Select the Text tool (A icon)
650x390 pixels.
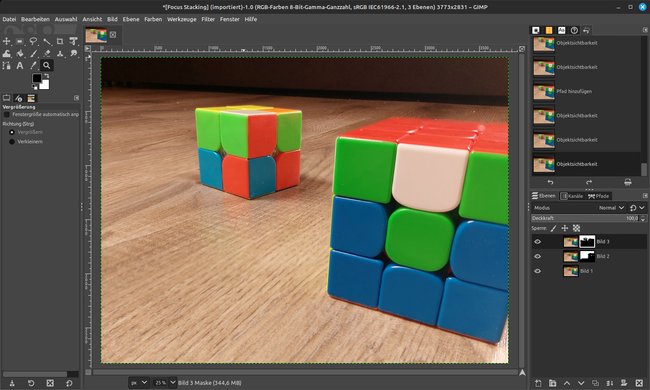pyautogui.click(x=19, y=65)
